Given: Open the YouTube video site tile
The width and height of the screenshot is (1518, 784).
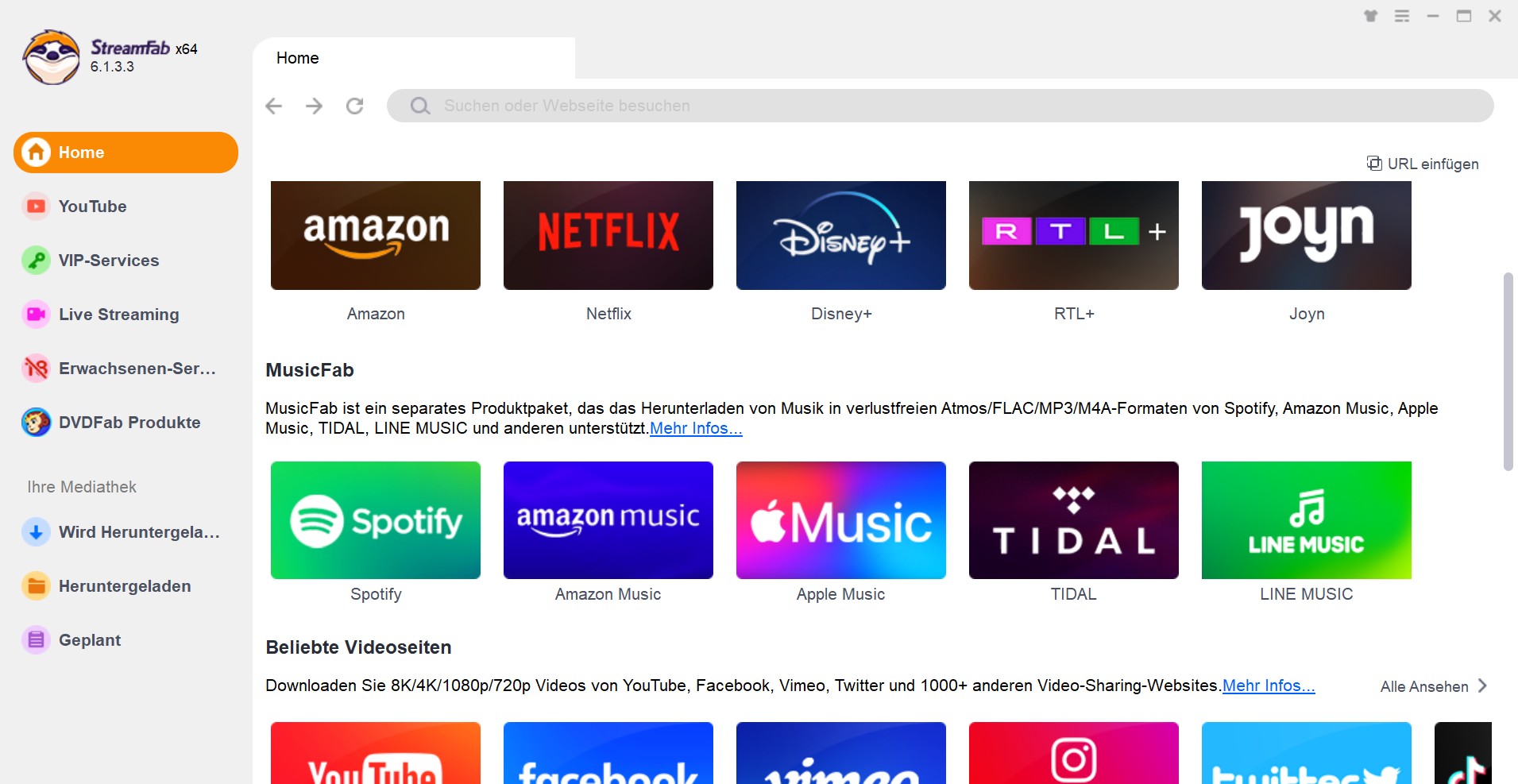Looking at the screenshot, I should click(x=376, y=753).
